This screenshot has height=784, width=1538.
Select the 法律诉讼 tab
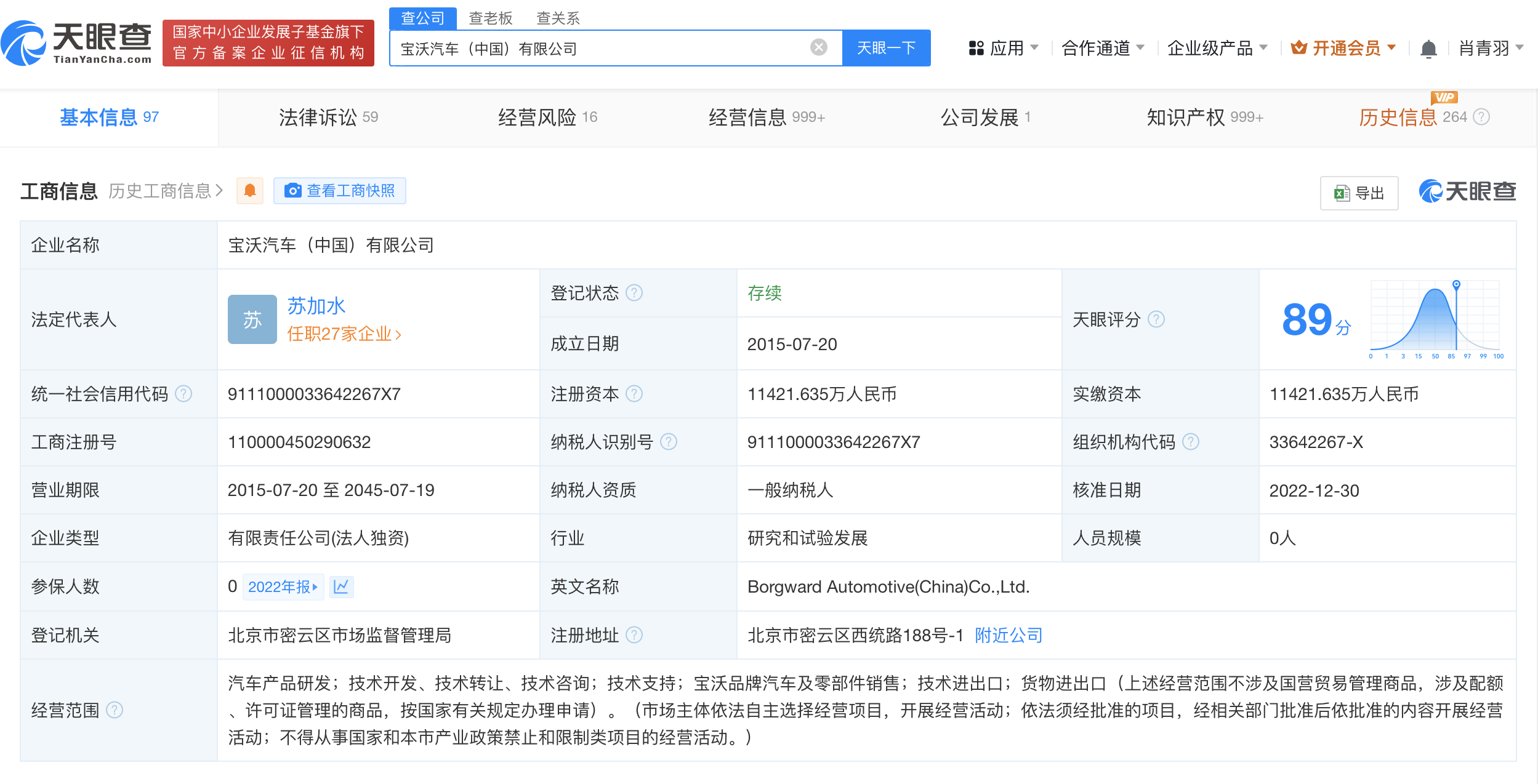coord(328,117)
